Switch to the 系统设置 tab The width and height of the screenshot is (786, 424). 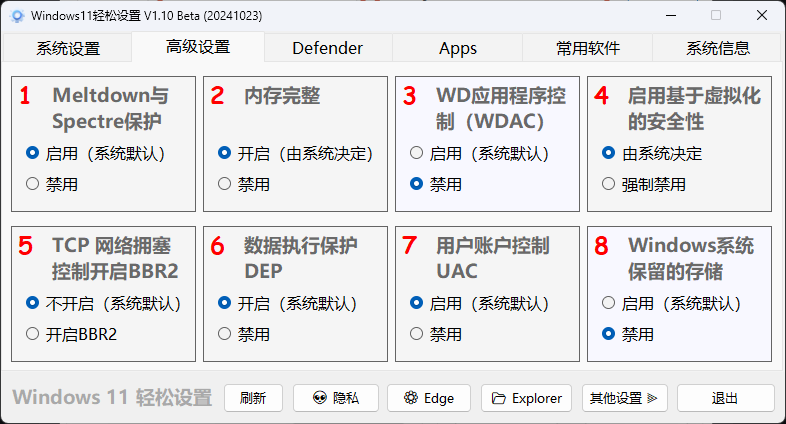[68, 48]
